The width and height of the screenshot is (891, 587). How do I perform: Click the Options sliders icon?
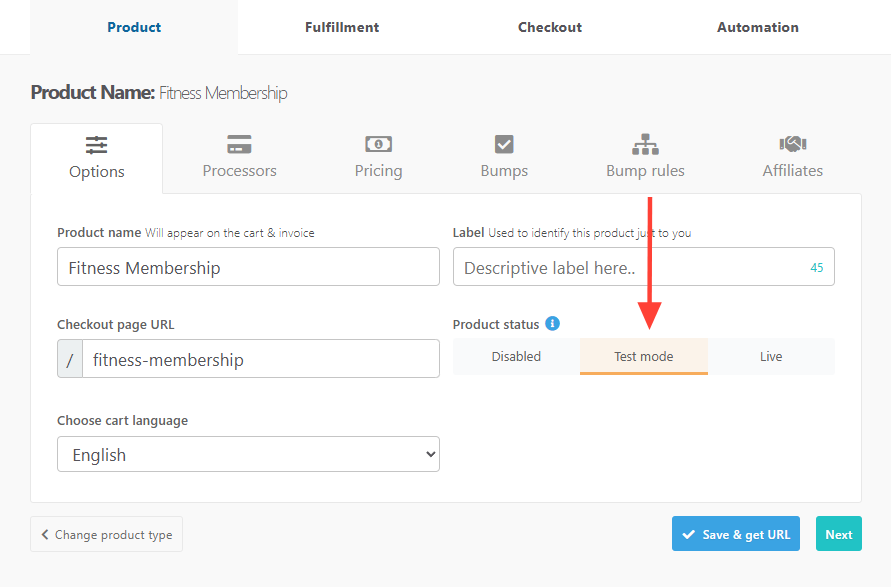click(x=97, y=145)
